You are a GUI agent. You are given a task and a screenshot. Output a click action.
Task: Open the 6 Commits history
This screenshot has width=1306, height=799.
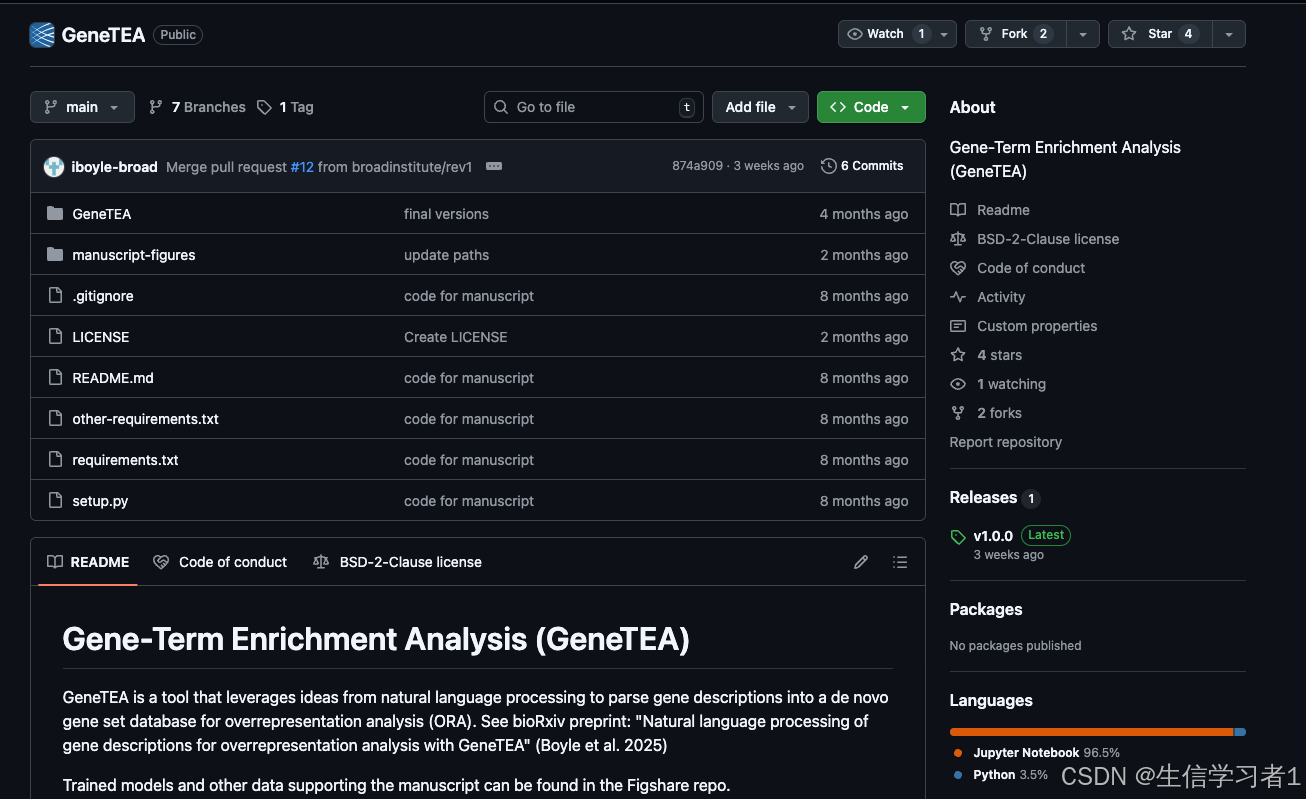862,166
